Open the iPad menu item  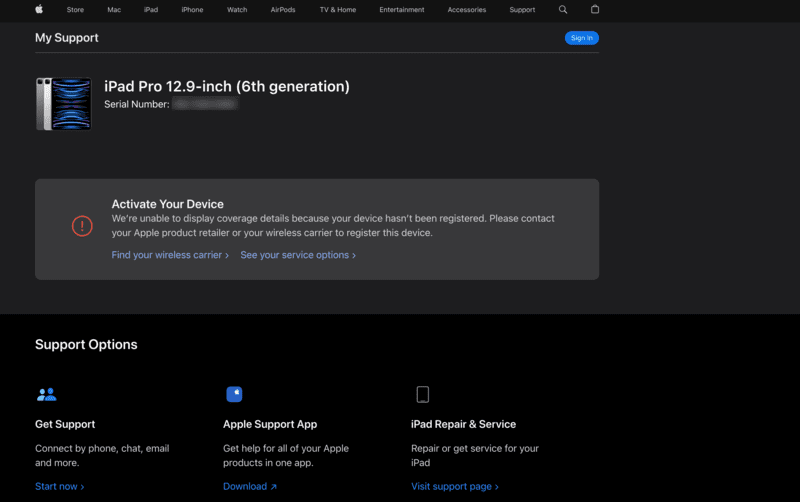(151, 10)
